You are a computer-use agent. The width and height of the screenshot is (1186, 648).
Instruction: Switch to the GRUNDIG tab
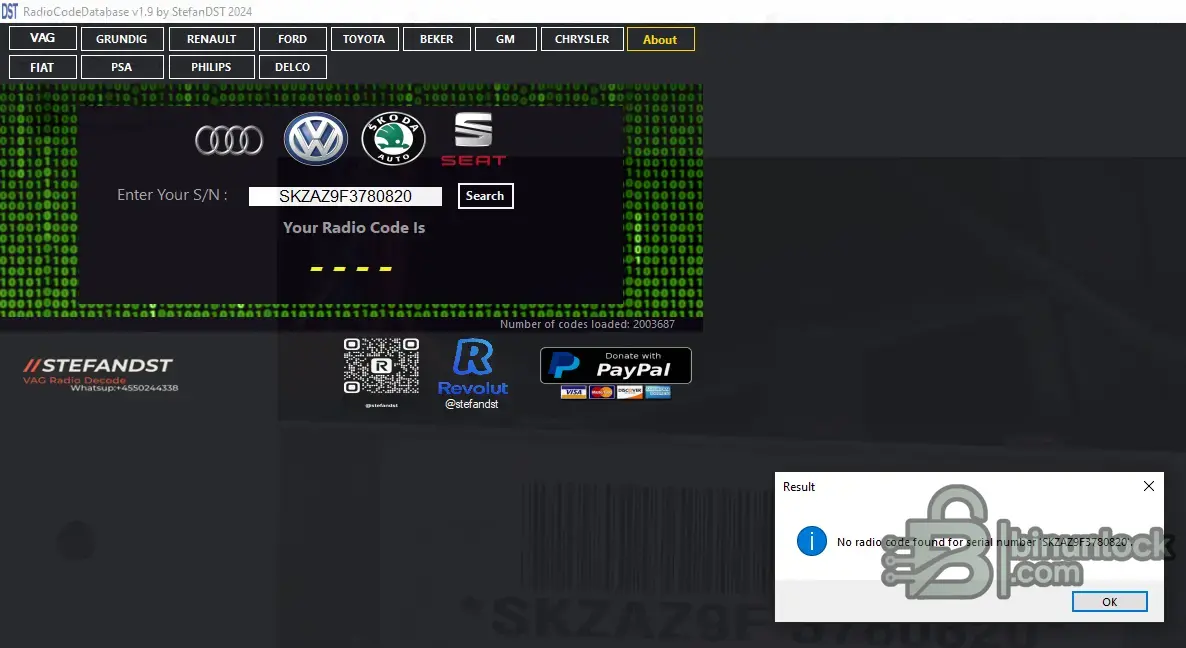(x=121, y=39)
